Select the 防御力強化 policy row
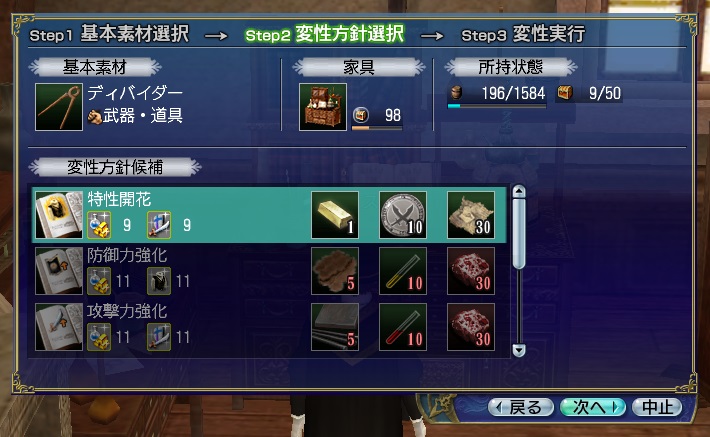Image resolution: width=710 pixels, height=437 pixels. coord(269,271)
